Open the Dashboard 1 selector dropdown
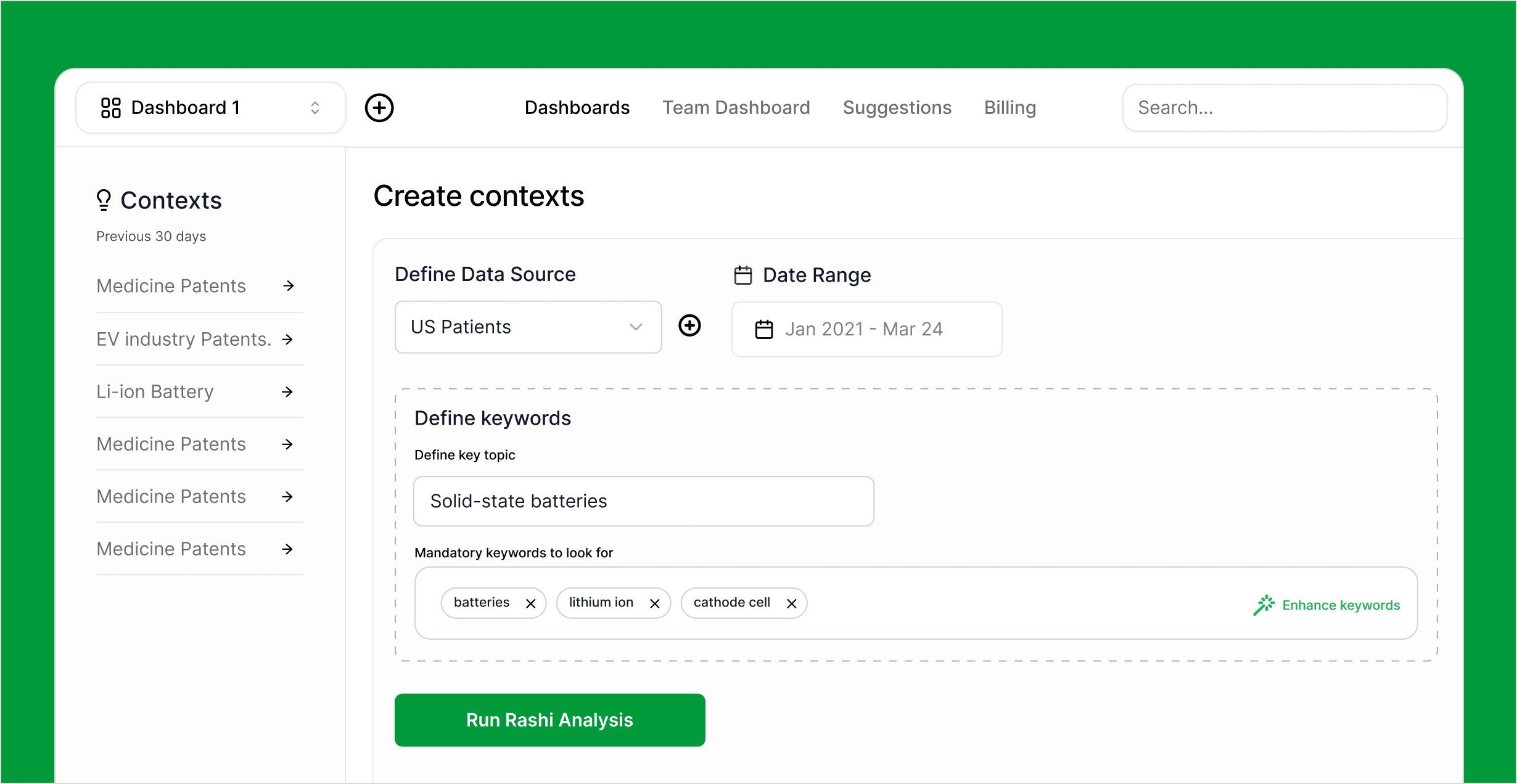 (210, 108)
